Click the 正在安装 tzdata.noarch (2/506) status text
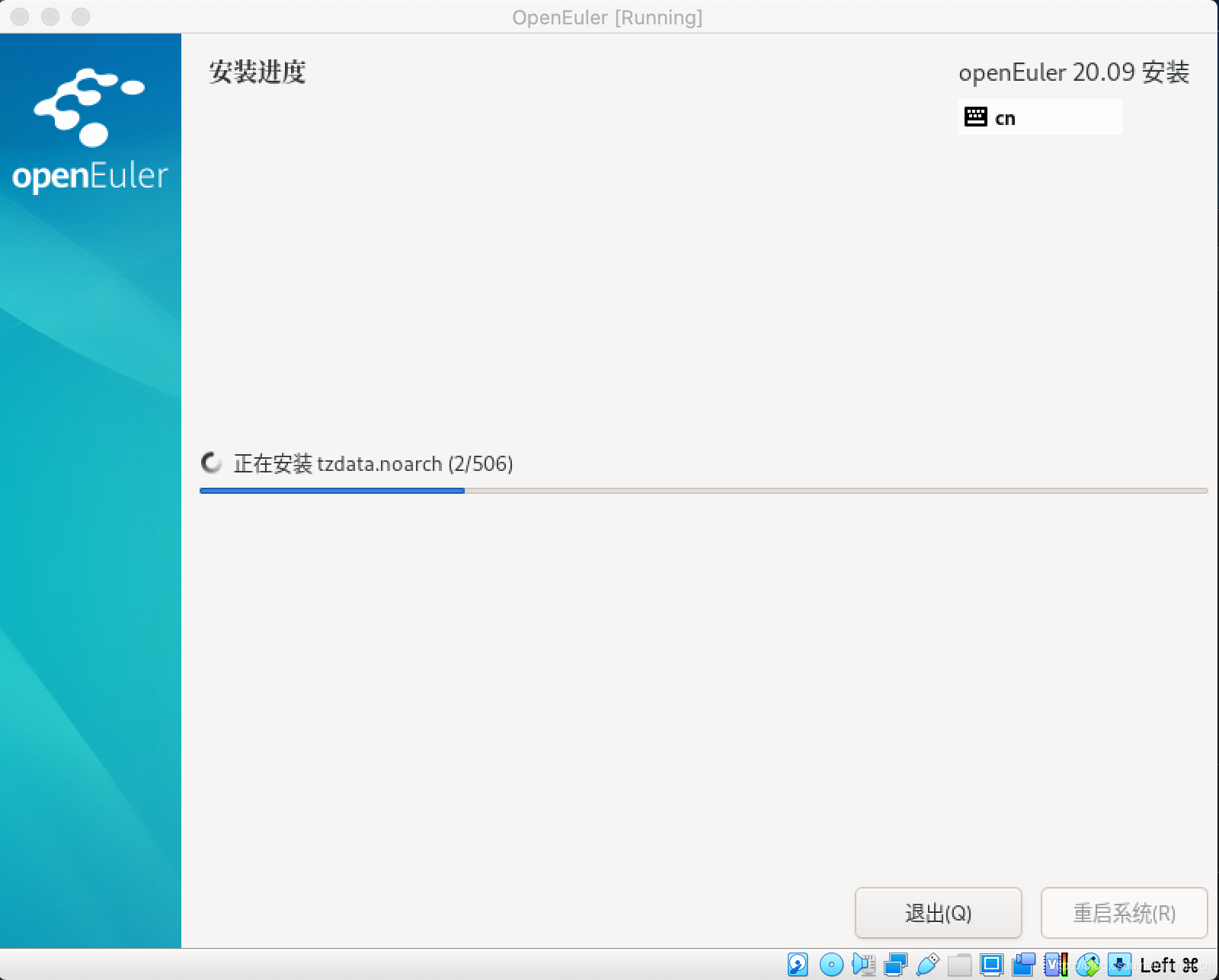 (x=373, y=463)
